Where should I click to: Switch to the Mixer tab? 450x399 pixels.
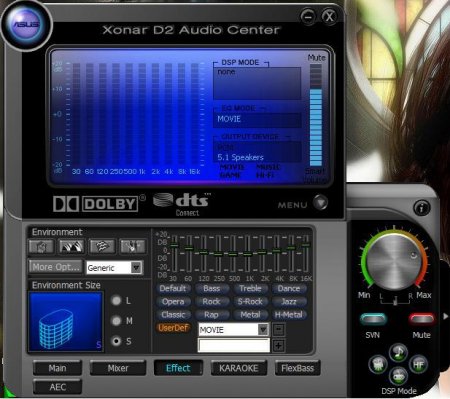(118, 368)
